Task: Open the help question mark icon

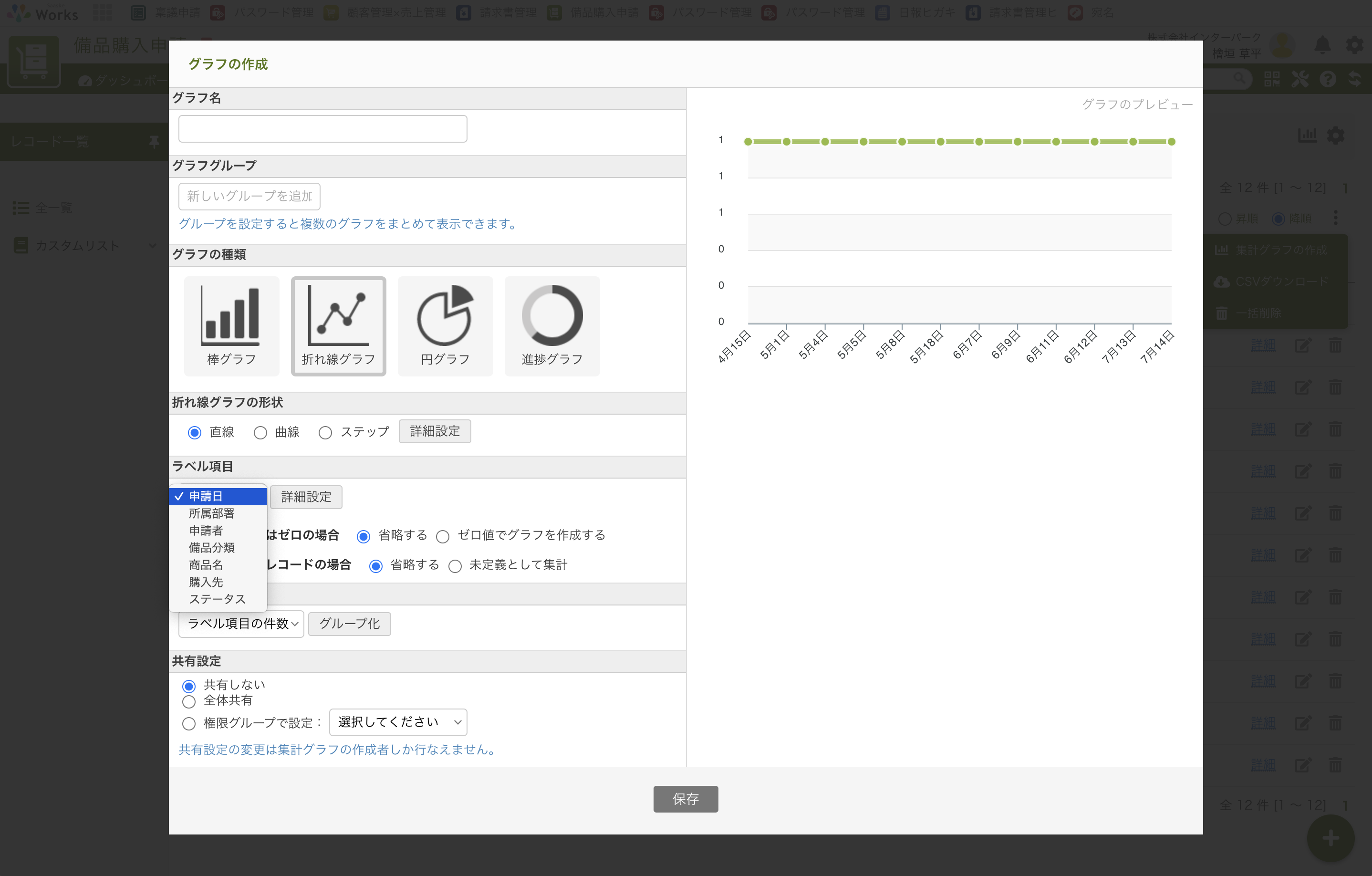Action: (1328, 79)
